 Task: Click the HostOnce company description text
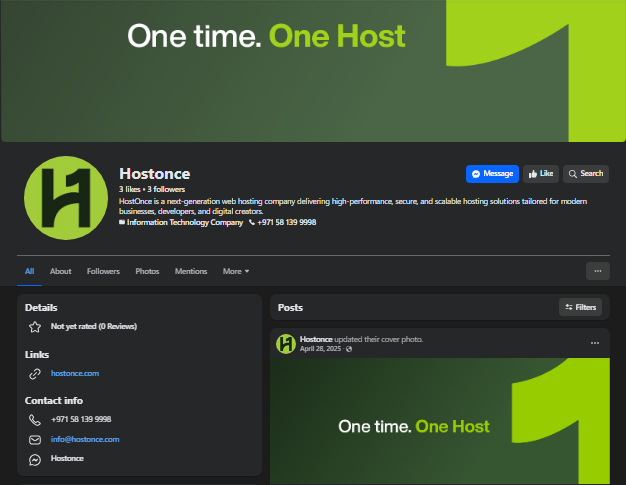[353, 206]
